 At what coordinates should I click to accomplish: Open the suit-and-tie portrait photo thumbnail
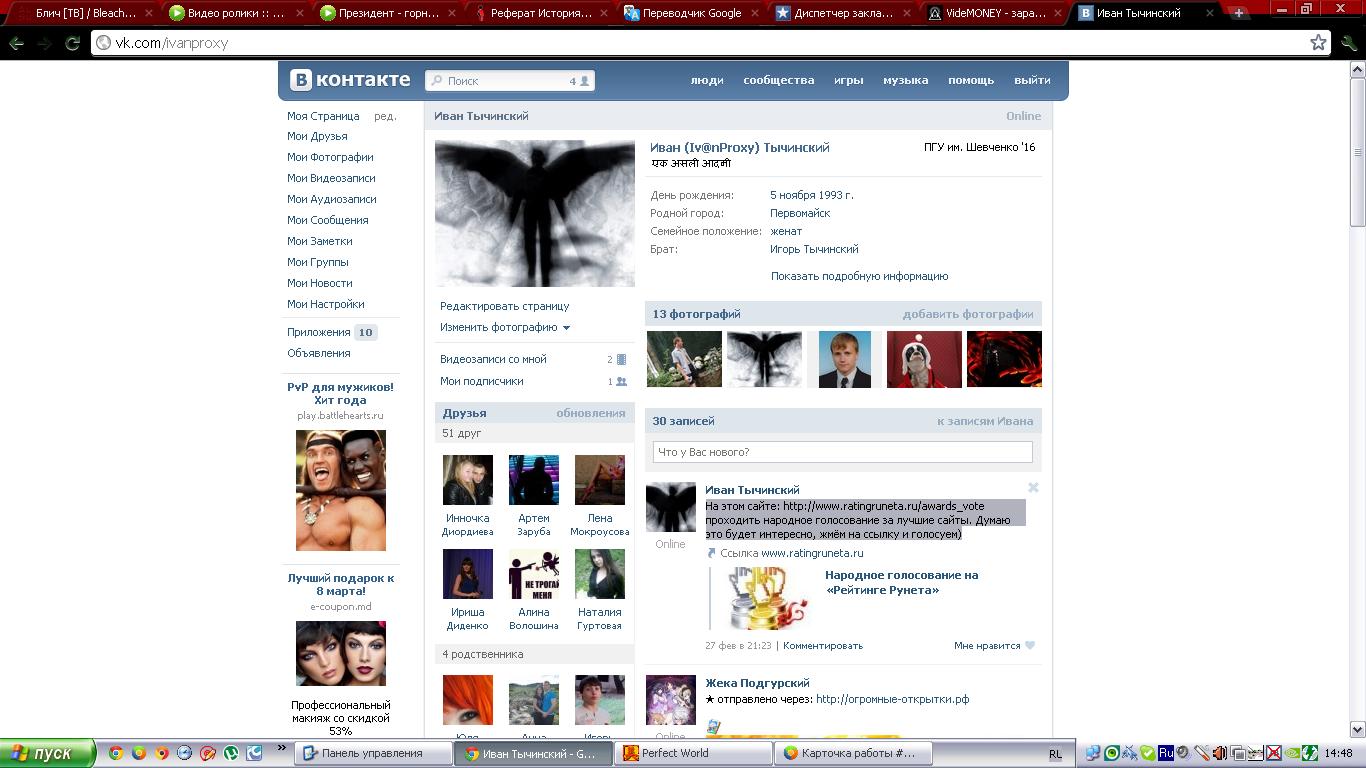(x=844, y=359)
